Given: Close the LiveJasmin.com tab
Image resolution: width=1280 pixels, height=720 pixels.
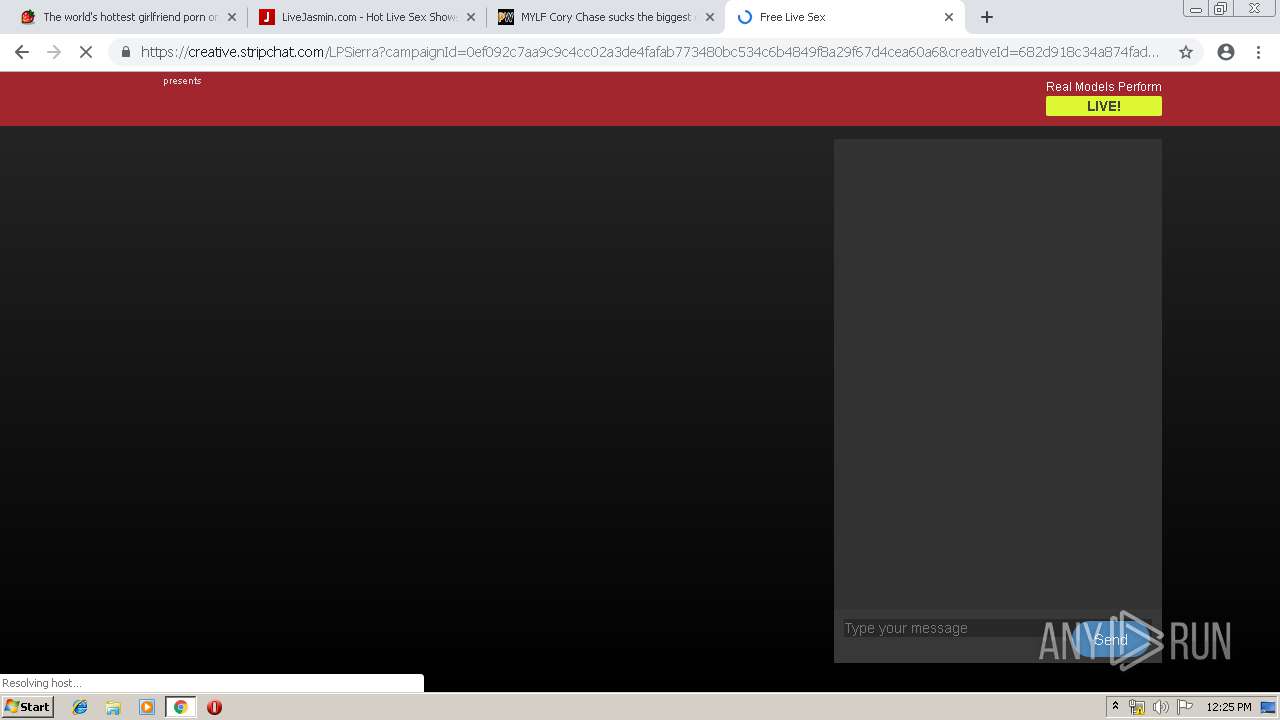Looking at the screenshot, I should point(471,17).
